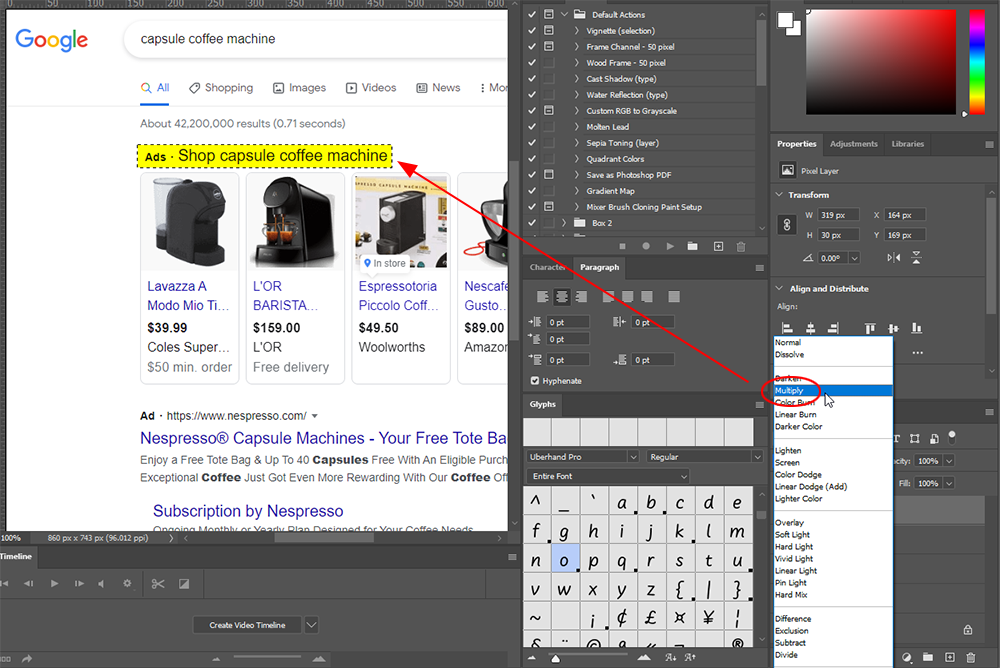Click the render video arrow icon

[x=27, y=658]
